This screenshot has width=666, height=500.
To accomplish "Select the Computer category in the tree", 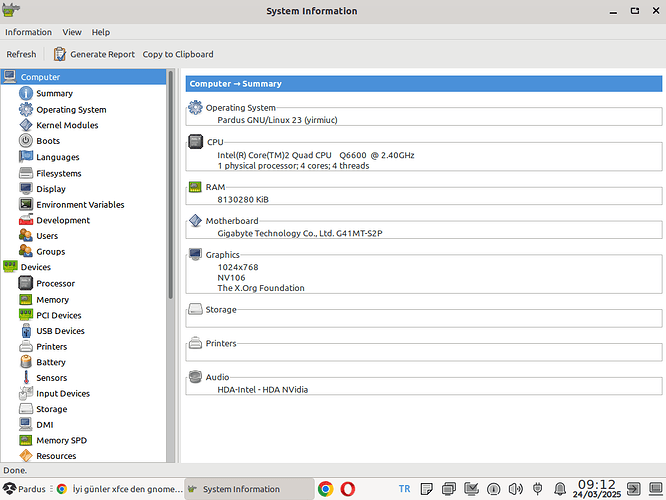I will click(x=83, y=77).
